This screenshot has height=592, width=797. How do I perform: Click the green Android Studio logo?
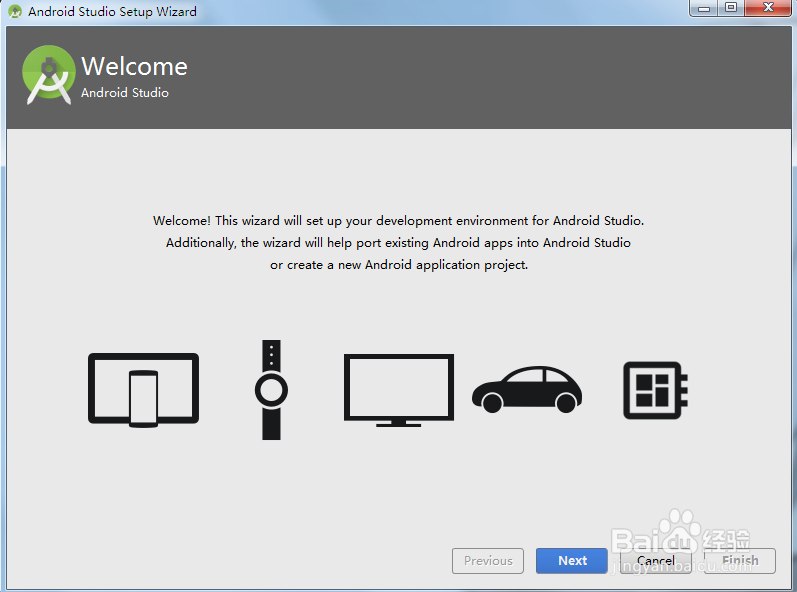(48, 74)
